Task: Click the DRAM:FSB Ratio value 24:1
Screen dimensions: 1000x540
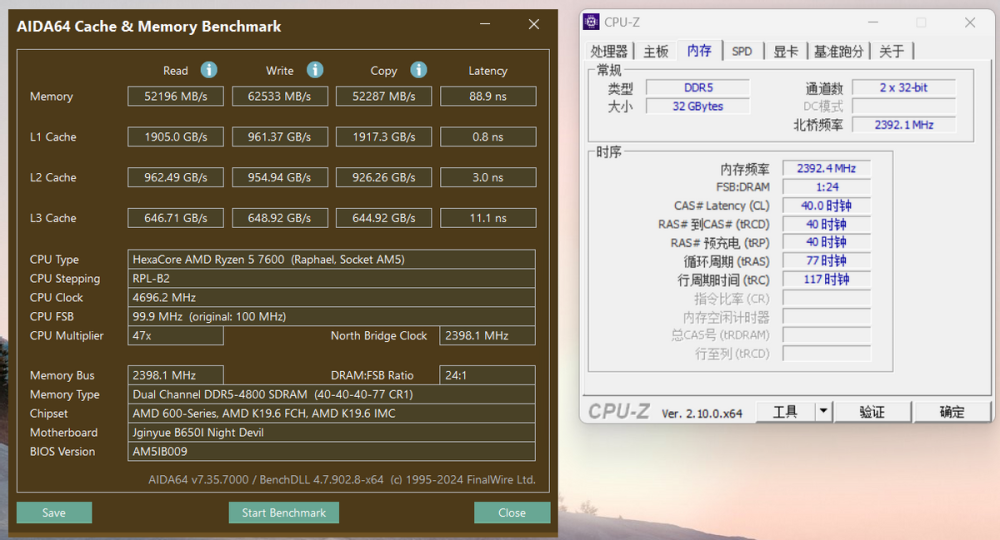Action: coord(488,375)
